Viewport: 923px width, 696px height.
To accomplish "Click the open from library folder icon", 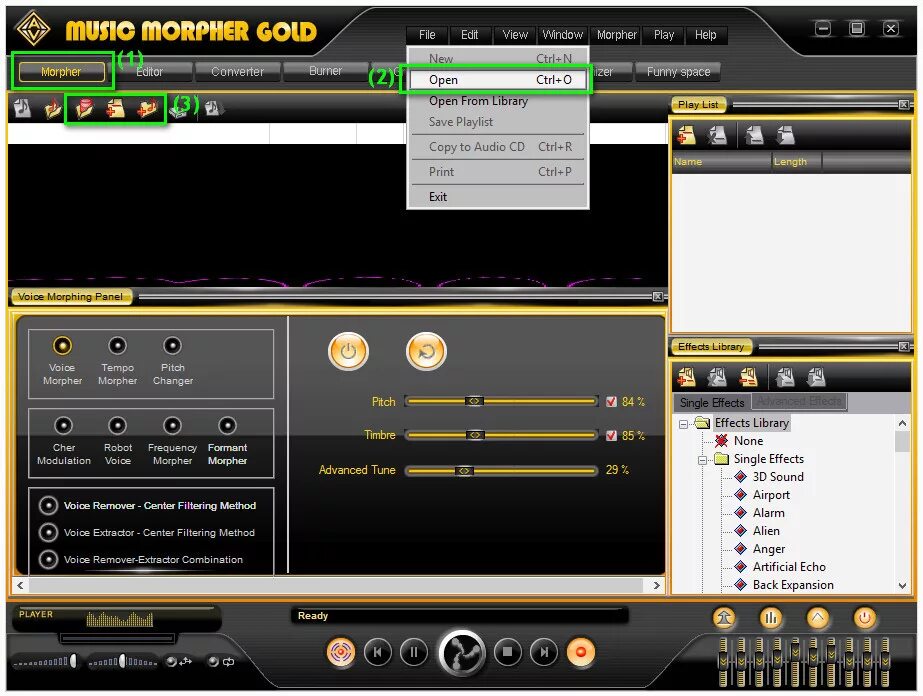I will point(84,108).
